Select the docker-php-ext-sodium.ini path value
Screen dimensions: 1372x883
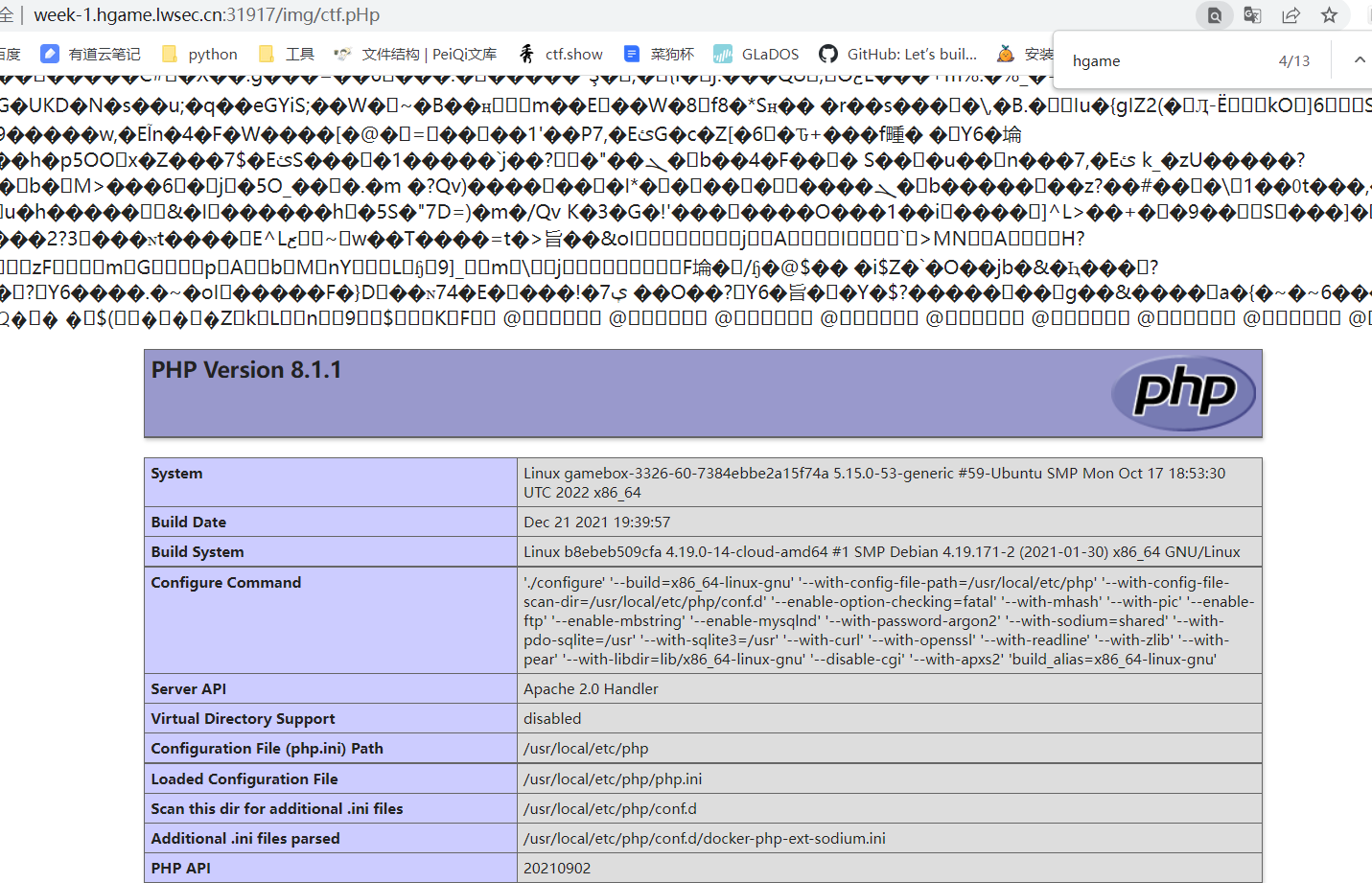705,839
